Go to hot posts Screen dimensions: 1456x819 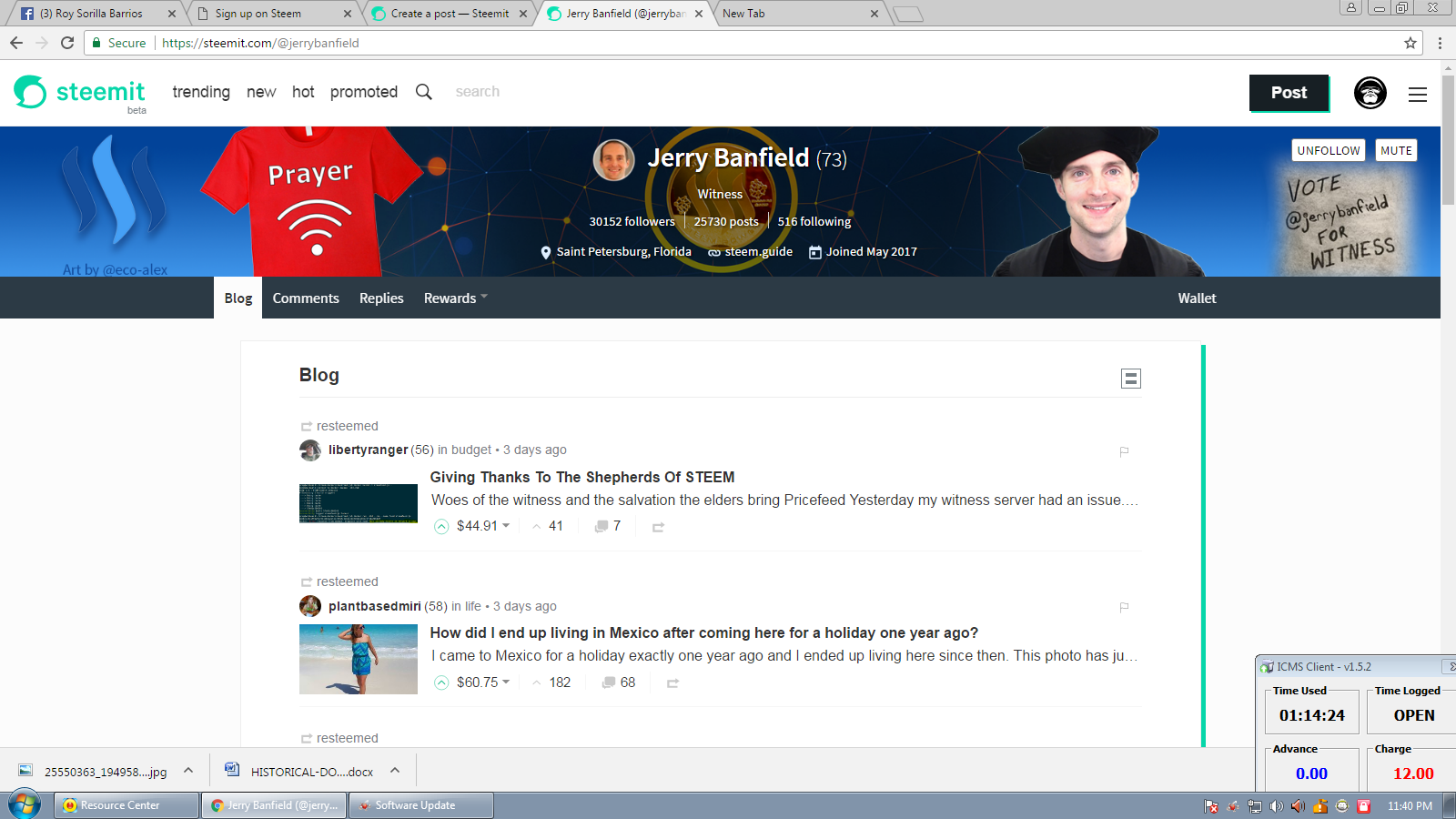[303, 92]
